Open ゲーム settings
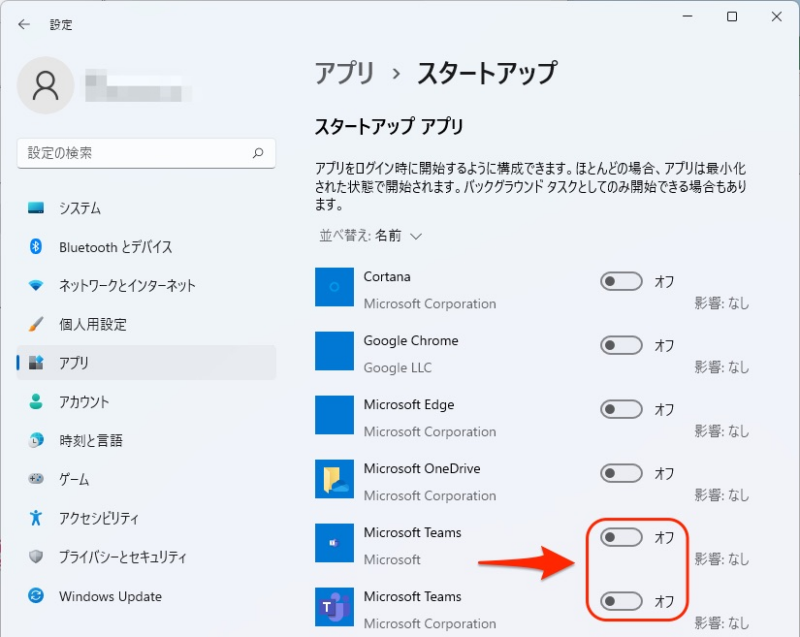Screen dimensions: 800x637 point(146,479)
